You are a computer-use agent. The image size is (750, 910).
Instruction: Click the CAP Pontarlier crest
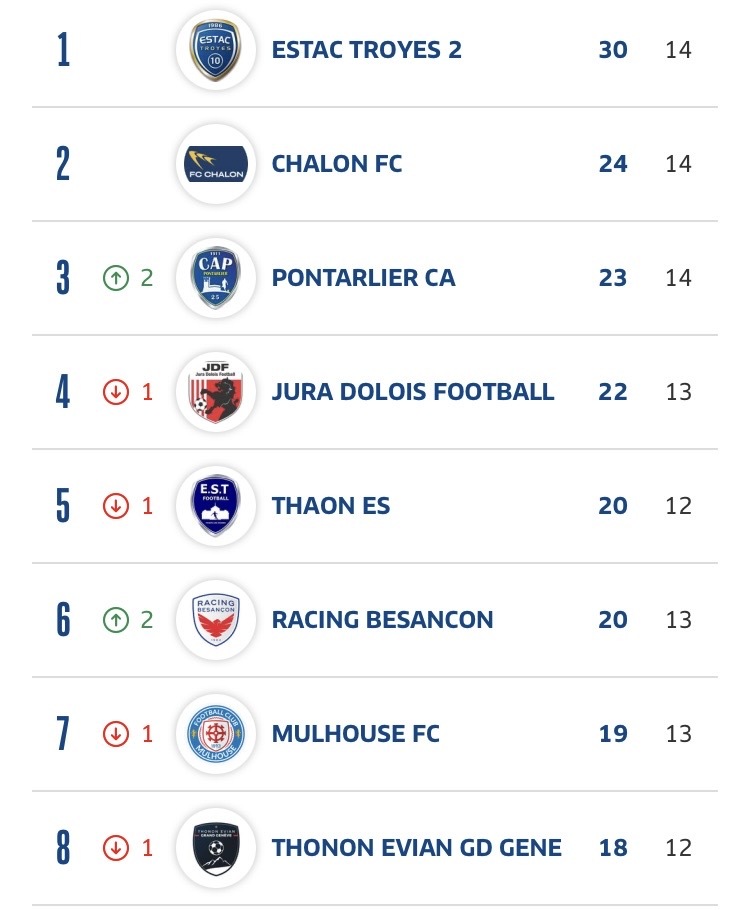pyautogui.click(x=216, y=277)
